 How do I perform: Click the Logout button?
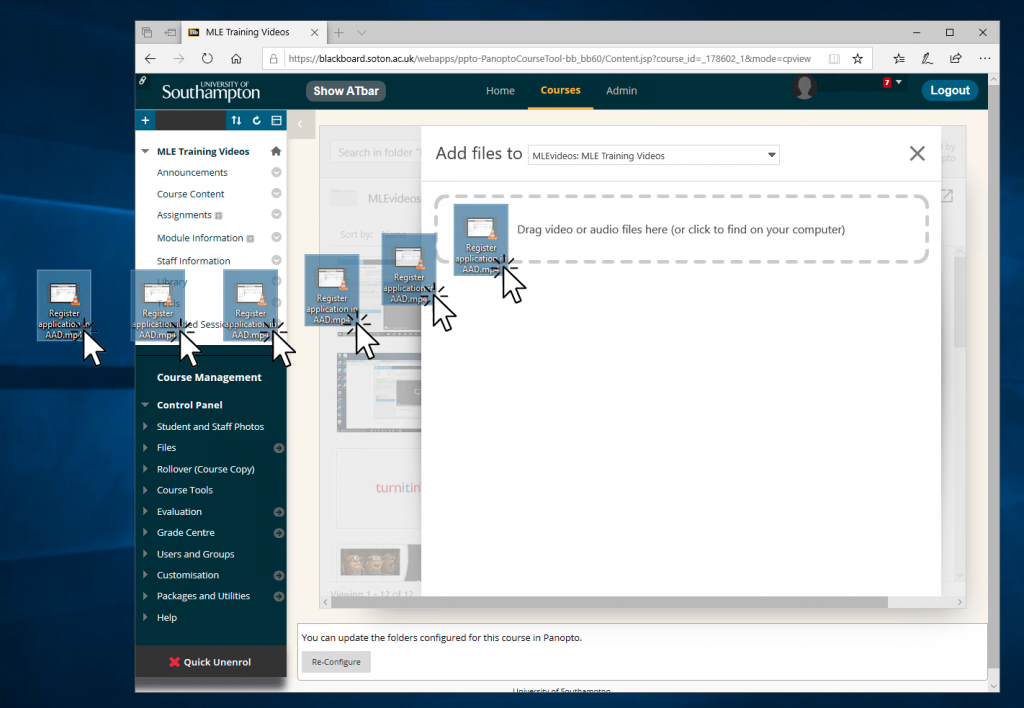(x=950, y=90)
